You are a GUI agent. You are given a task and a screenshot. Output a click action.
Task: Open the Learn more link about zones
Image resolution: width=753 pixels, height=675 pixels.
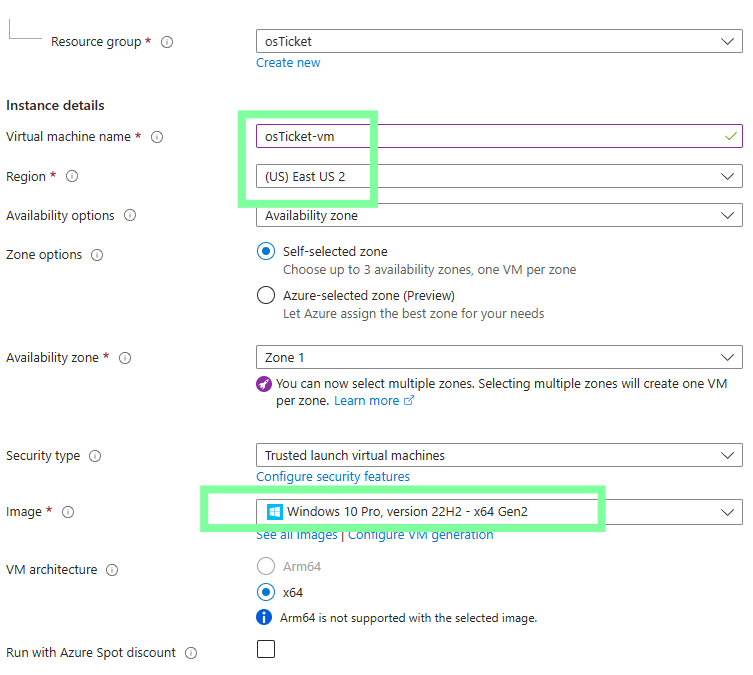[x=366, y=401]
